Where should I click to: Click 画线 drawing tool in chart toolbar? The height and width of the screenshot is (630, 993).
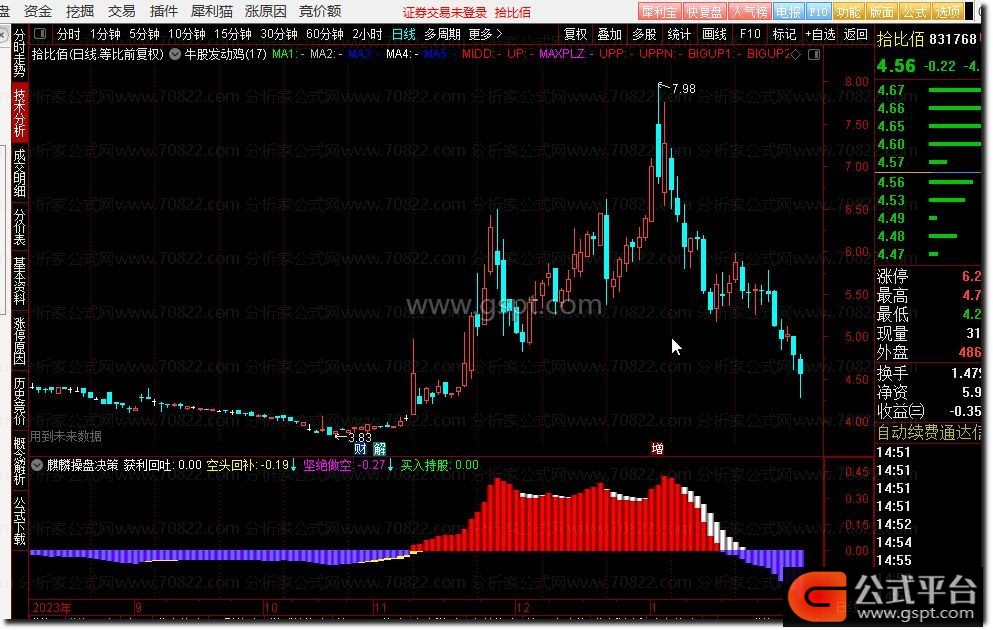[714, 34]
